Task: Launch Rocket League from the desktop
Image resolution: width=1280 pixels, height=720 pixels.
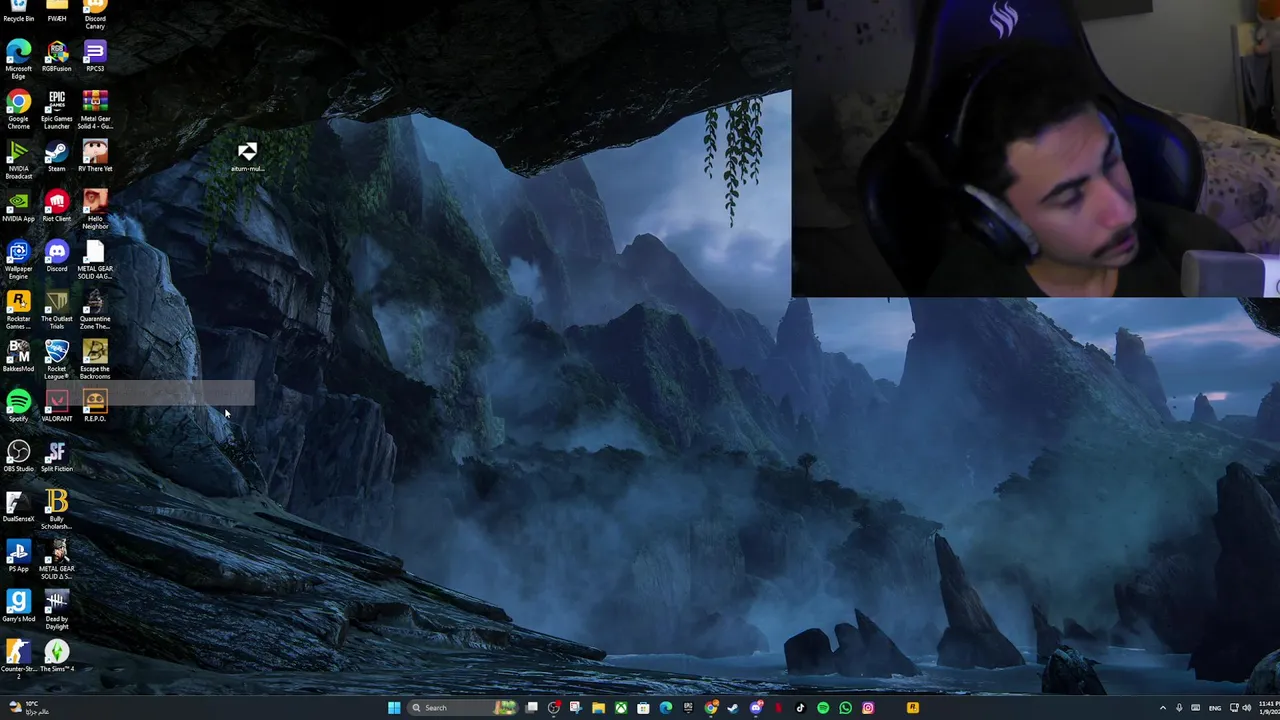Action: [x=57, y=359]
